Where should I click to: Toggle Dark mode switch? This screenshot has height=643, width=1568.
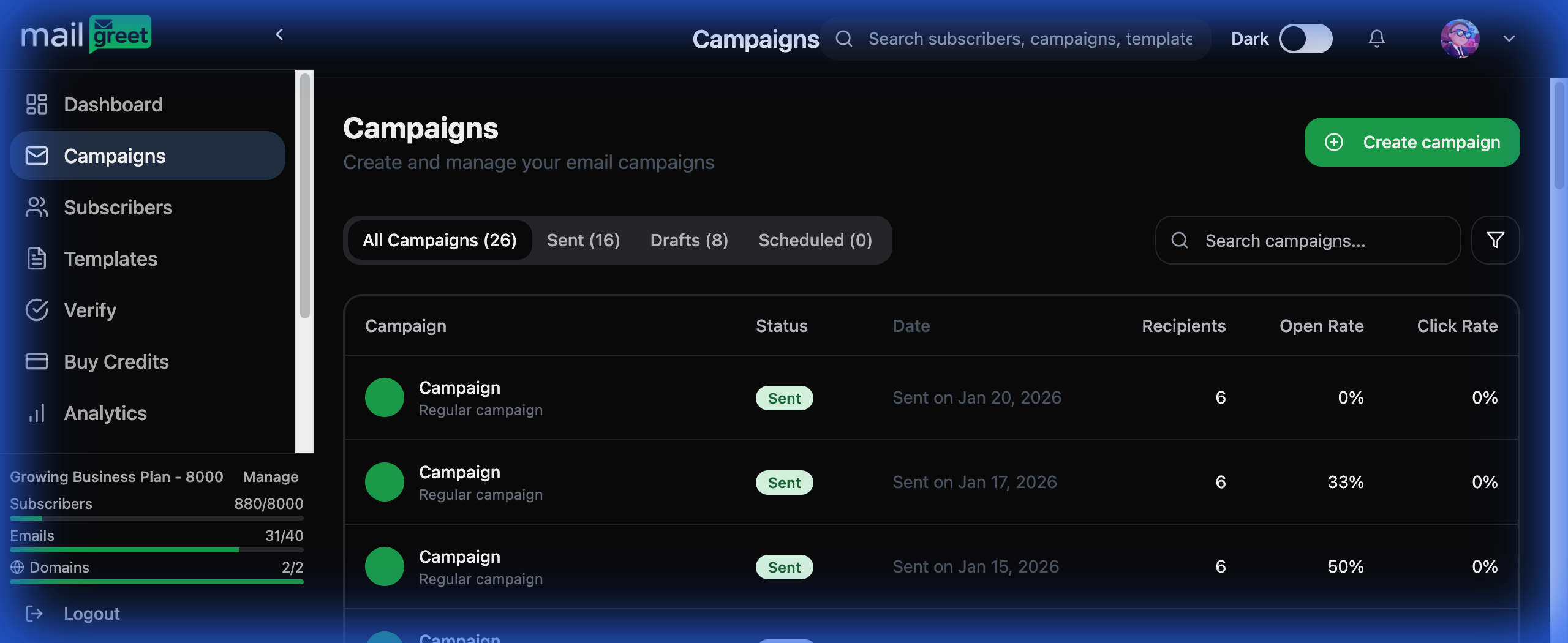coord(1306,38)
